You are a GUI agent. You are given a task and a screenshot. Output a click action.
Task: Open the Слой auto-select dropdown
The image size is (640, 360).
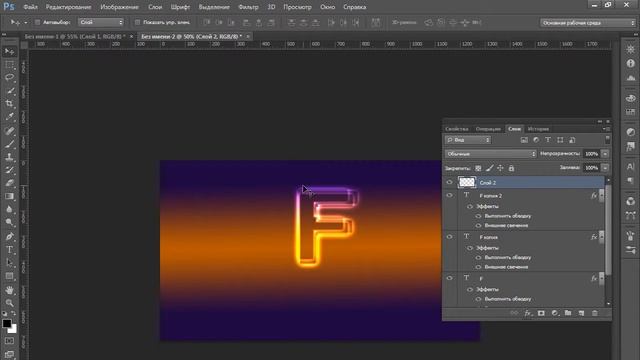tap(101, 22)
